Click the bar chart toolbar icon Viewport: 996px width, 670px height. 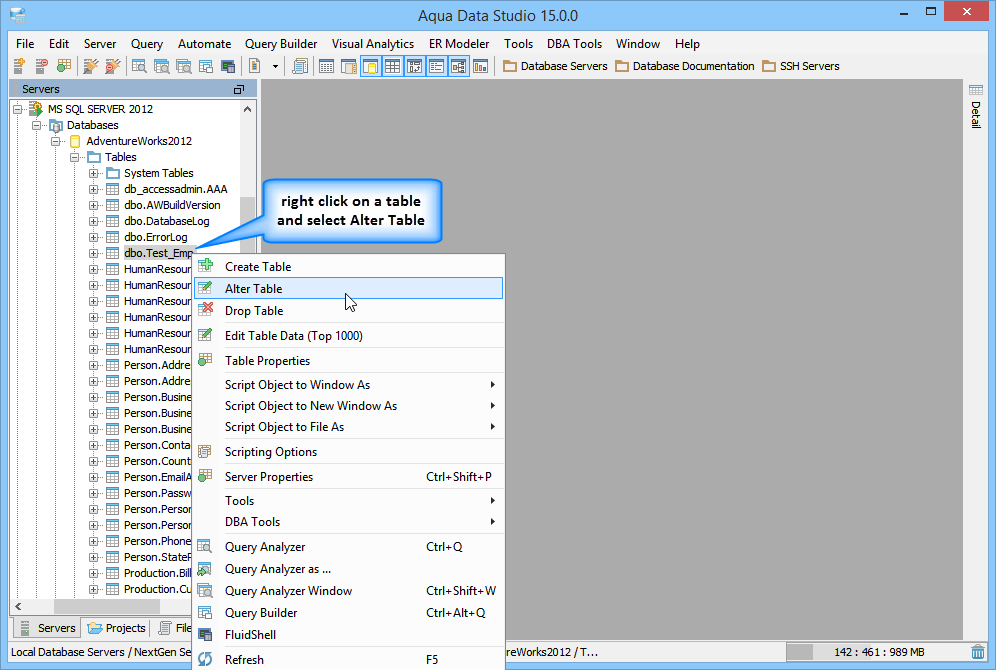481,66
